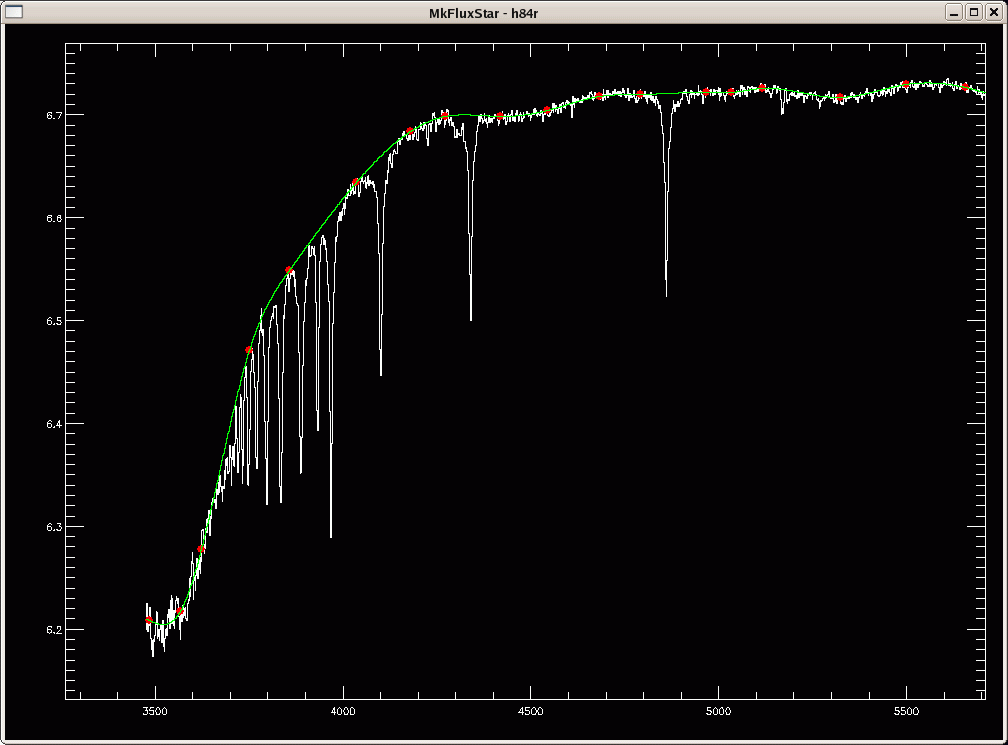This screenshot has width=1008, height=745.
Task: Click bottom of deepest absorption line near 4860
Action: tap(666, 295)
